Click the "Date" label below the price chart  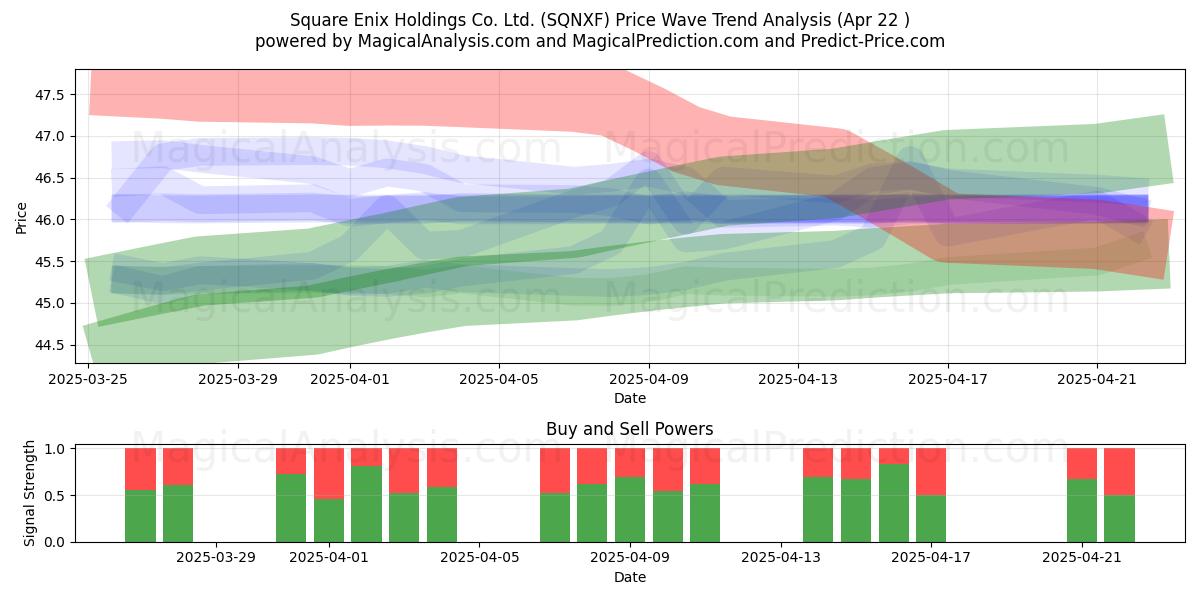coord(630,398)
